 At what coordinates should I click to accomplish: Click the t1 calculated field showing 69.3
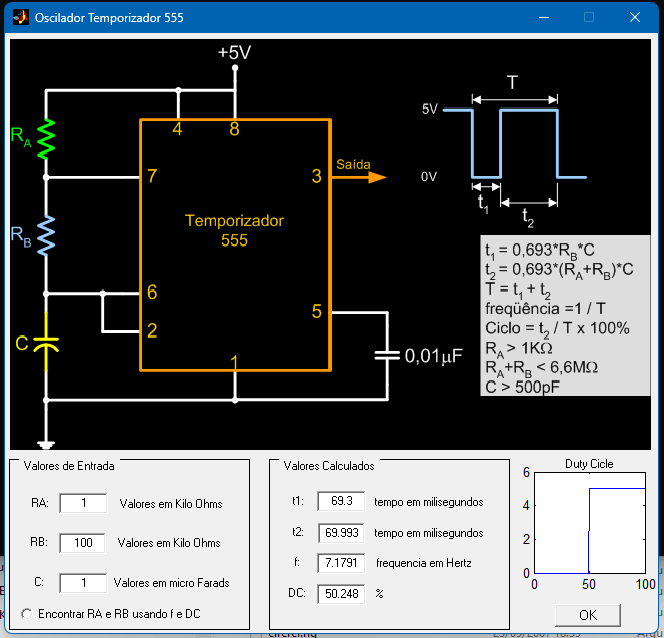(341, 501)
